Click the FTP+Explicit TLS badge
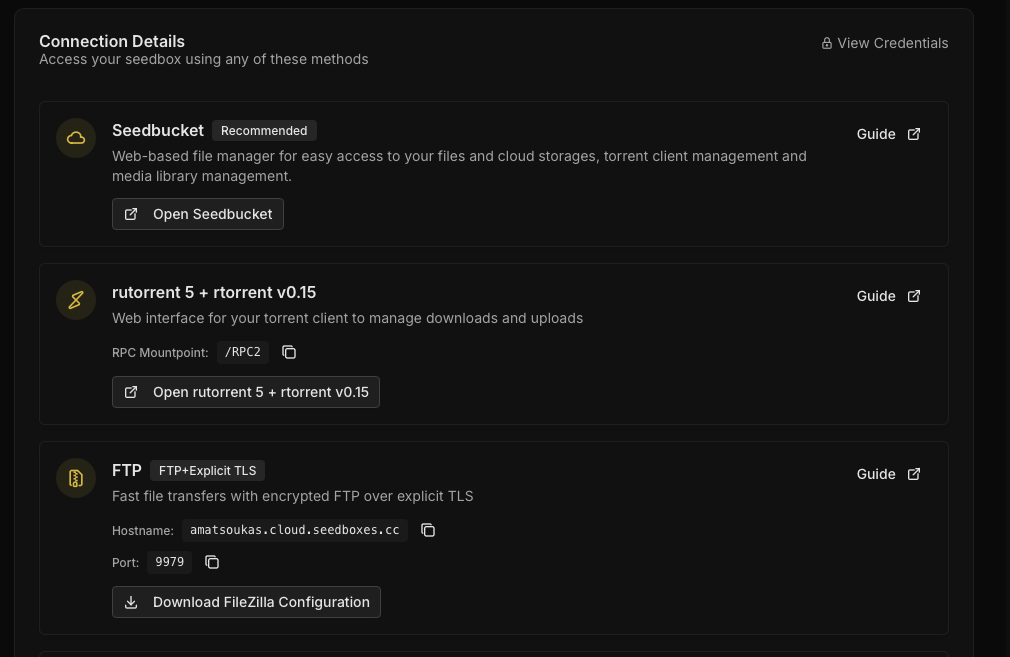Screen dimensions: 1010x657 pos(207,470)
